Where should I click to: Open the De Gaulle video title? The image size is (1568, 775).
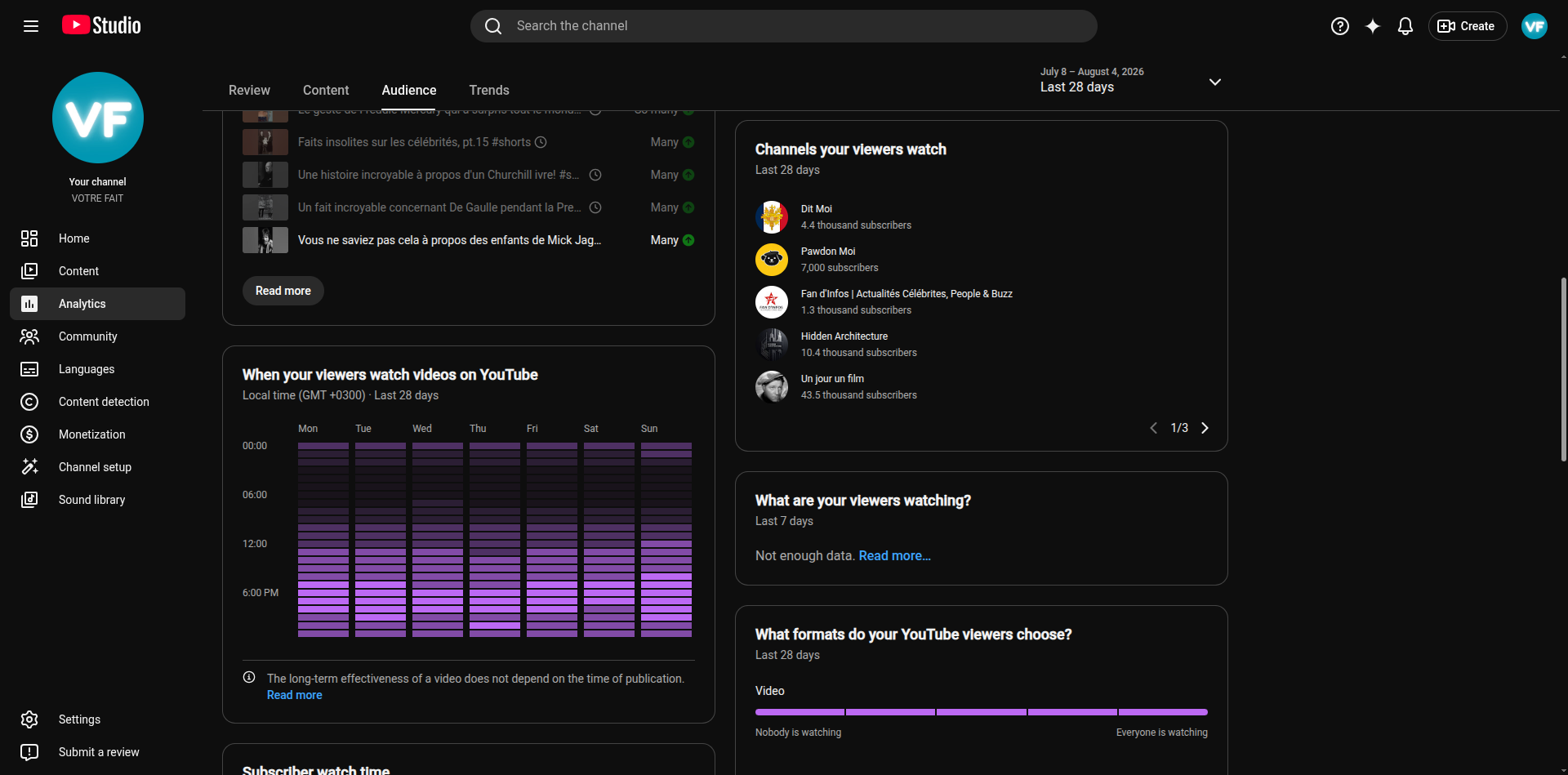point(439,207)
